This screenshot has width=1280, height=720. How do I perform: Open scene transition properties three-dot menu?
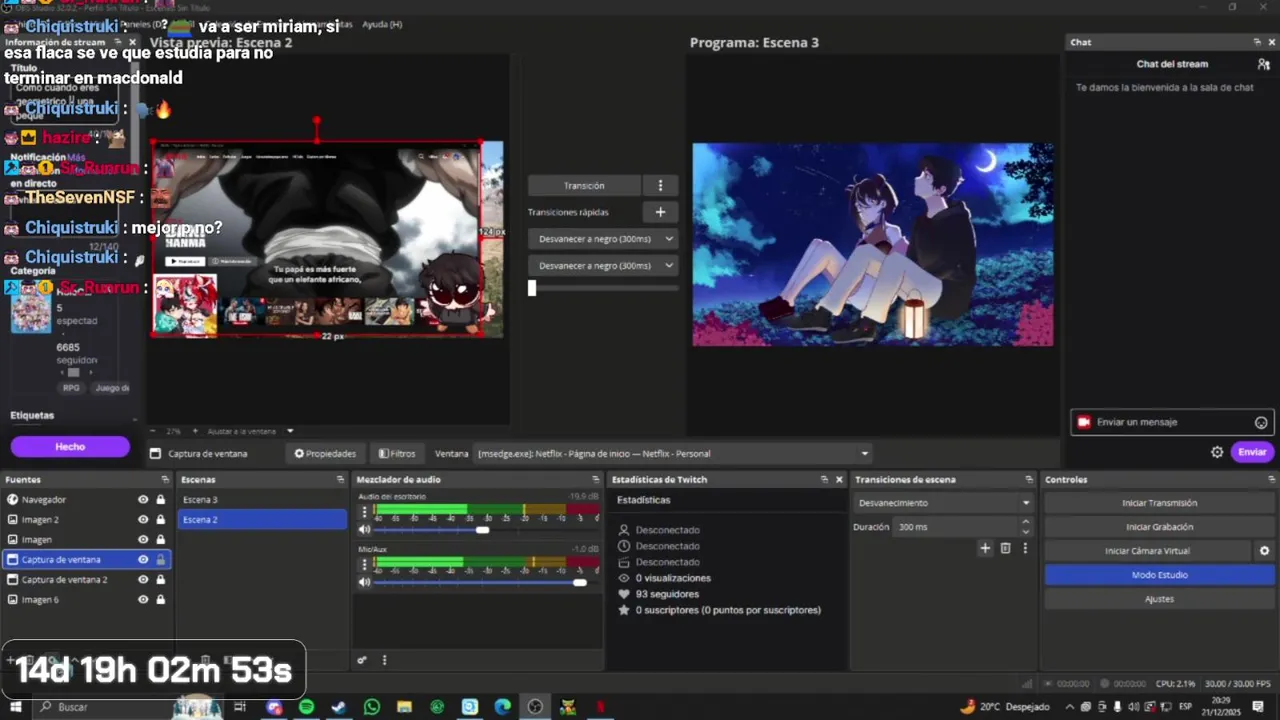tap(1025, 548)
